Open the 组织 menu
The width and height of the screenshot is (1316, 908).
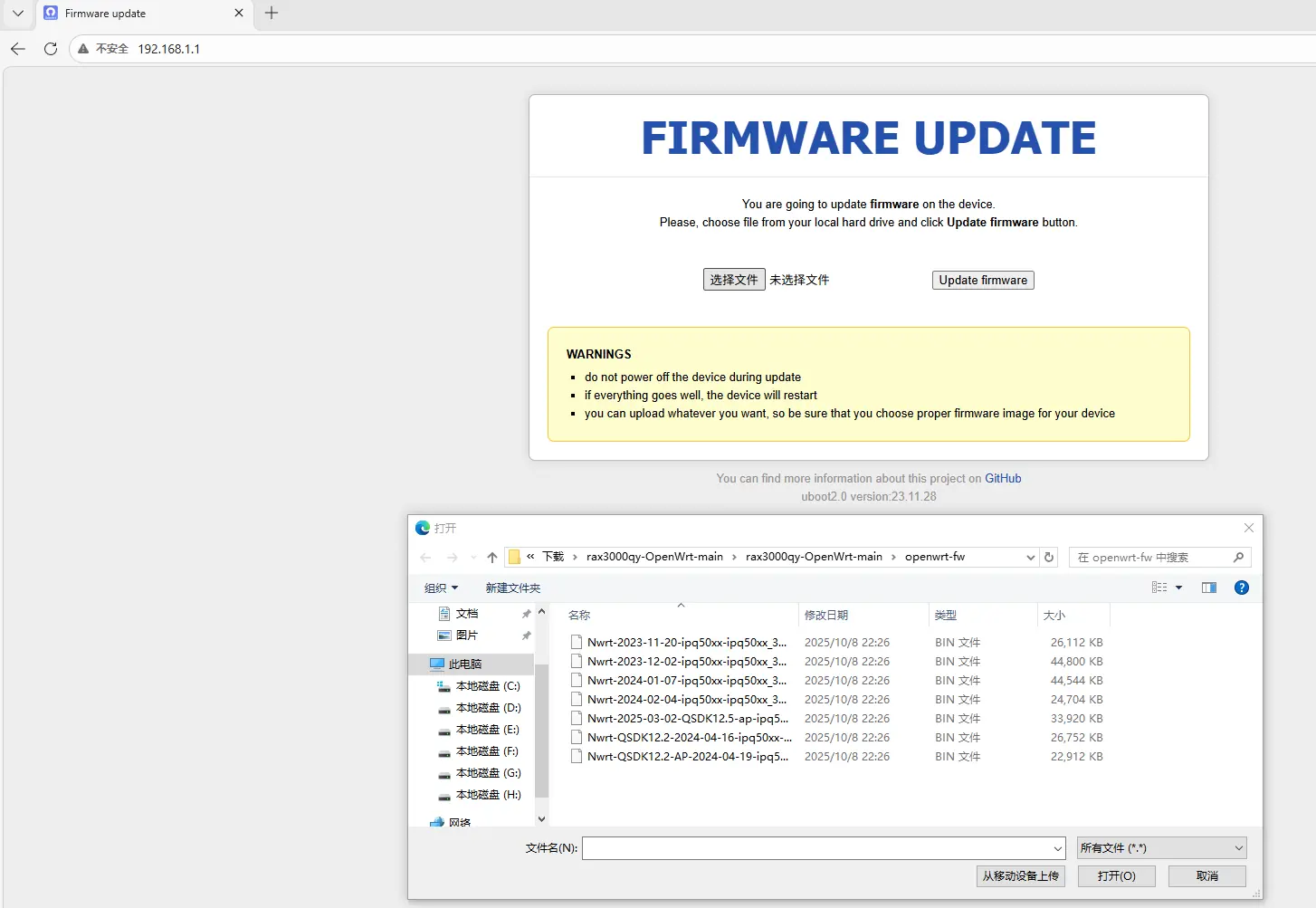[x=441, y=588]
